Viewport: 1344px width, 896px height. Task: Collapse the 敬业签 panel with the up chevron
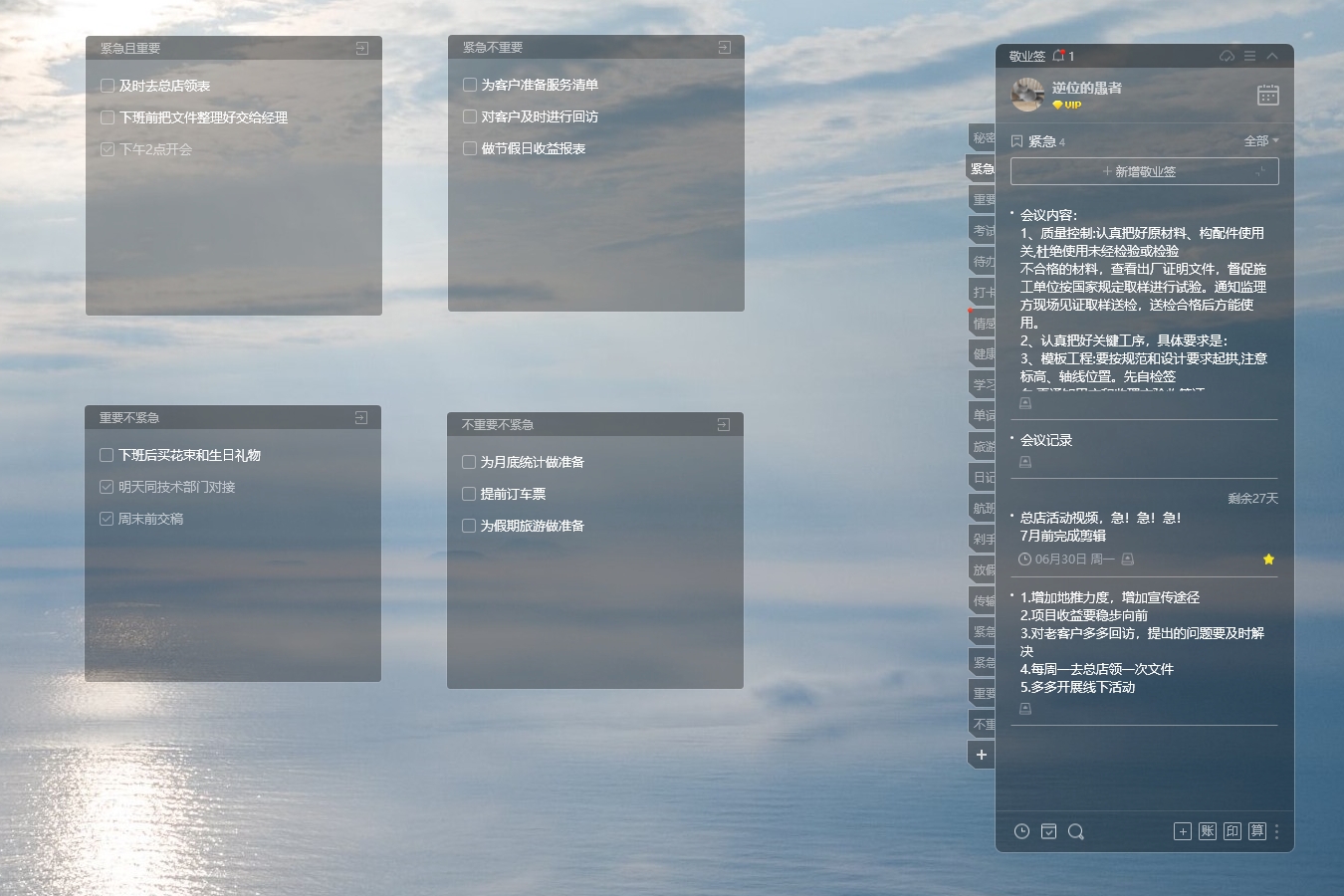1272,56
